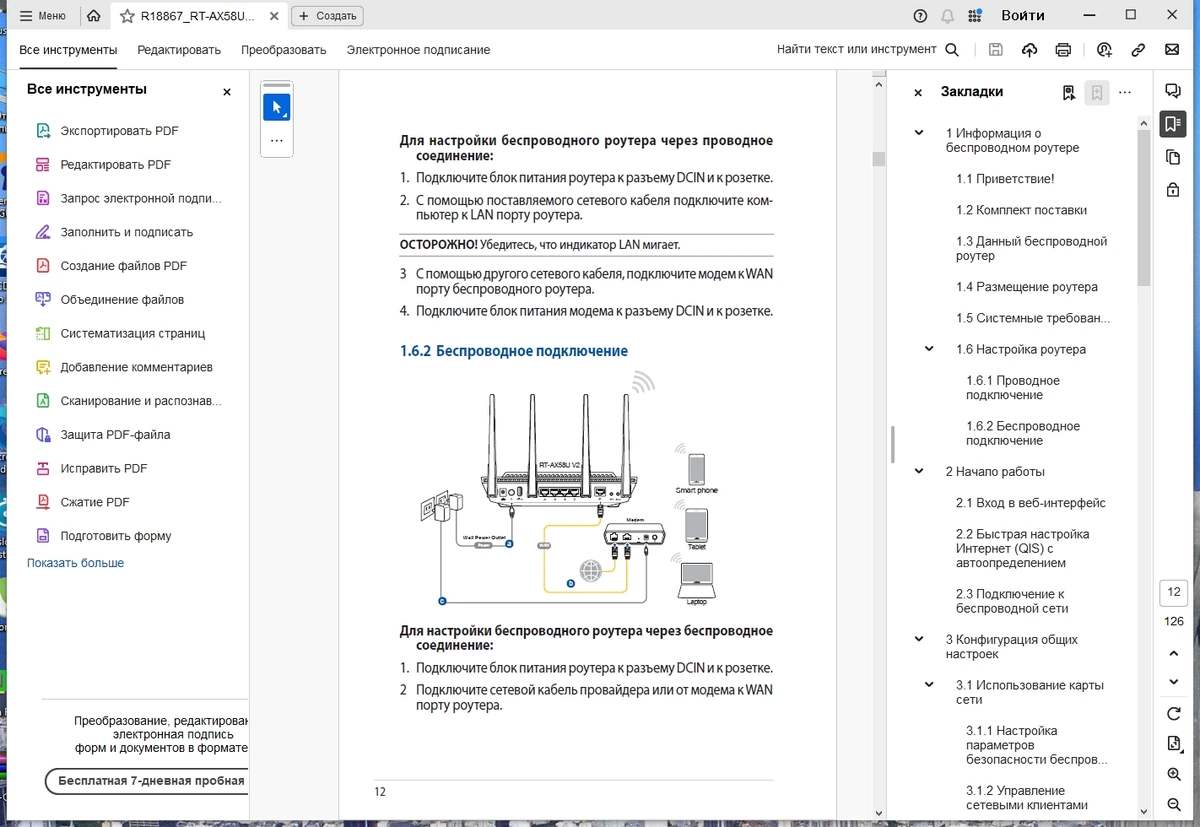Image resolution: width=1200 pixels, height=827 pixels.
Task: Click the copy link icon in toolbar
Action: click(x=1138, y=50)
